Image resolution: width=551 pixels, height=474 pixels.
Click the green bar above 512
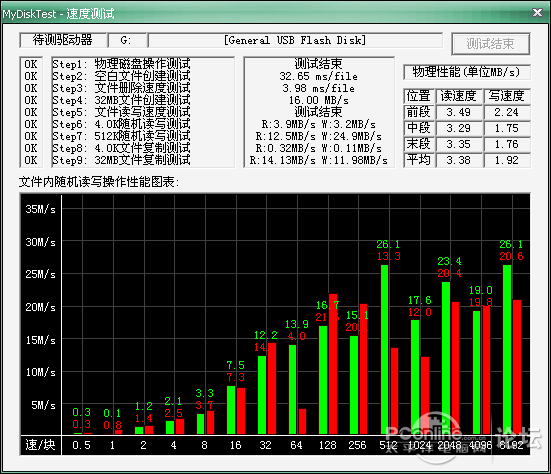tap(385, 350)
